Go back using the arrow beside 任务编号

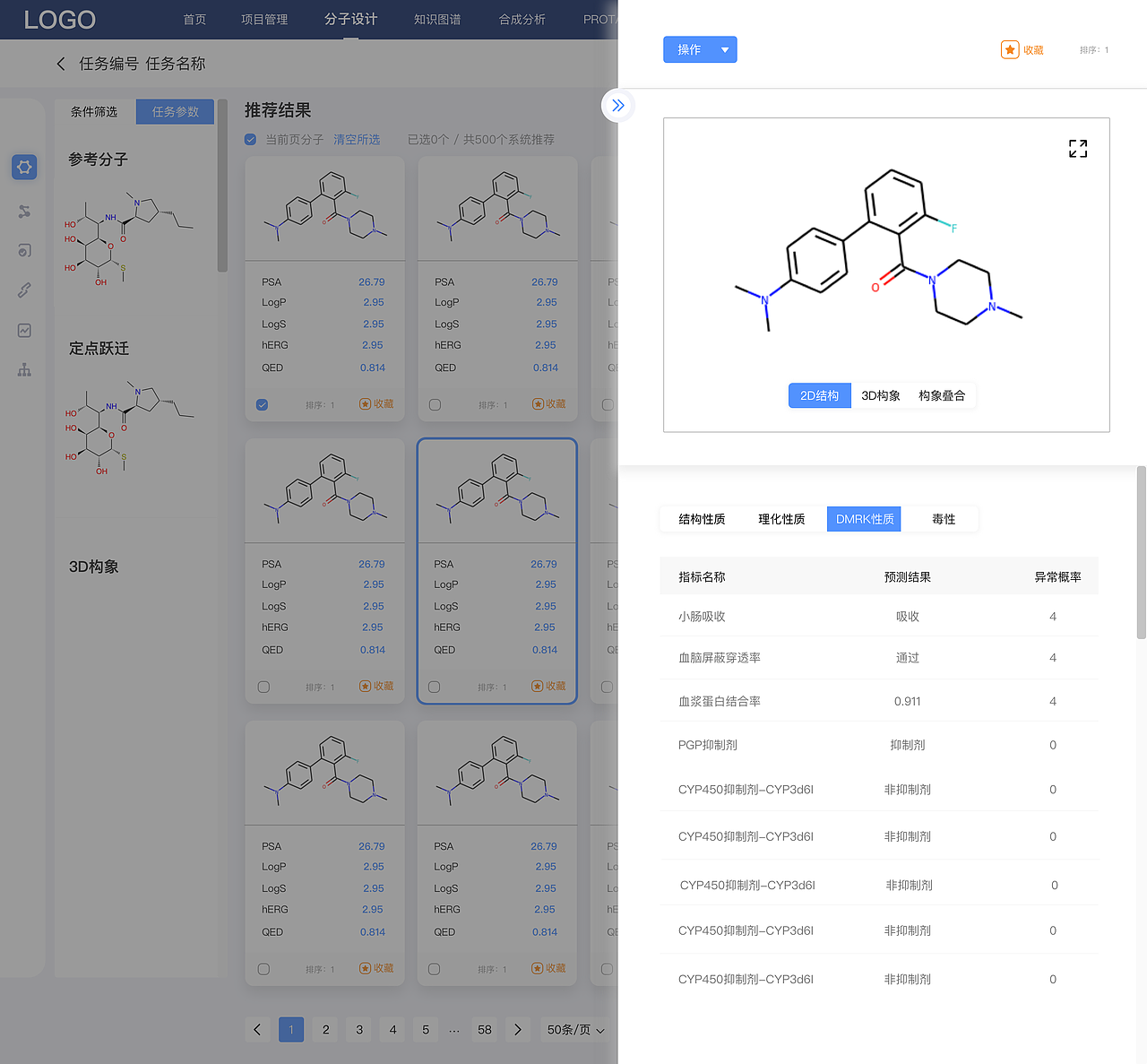coord(61,64)
